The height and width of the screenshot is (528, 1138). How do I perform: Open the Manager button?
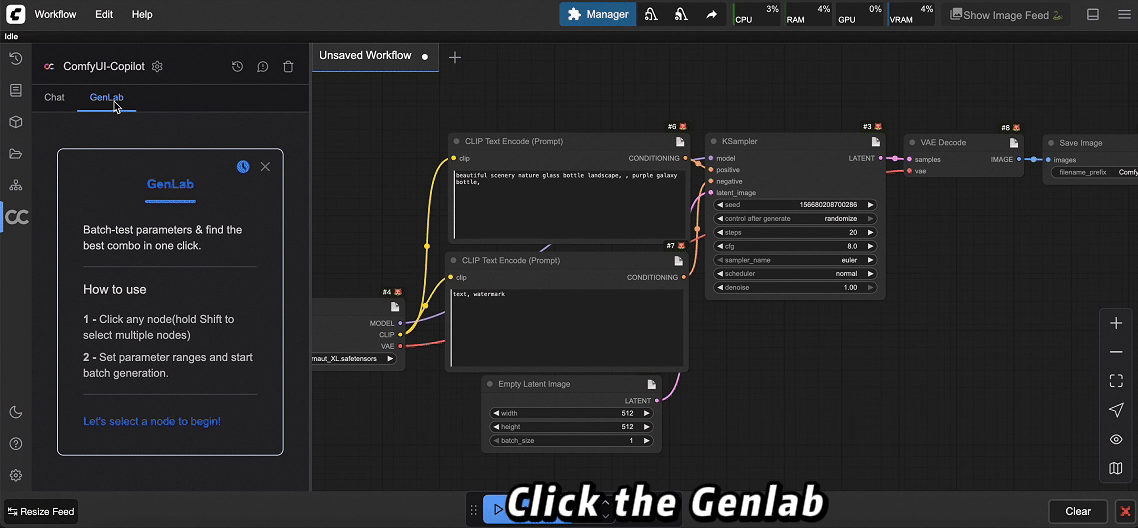(597, 15)
